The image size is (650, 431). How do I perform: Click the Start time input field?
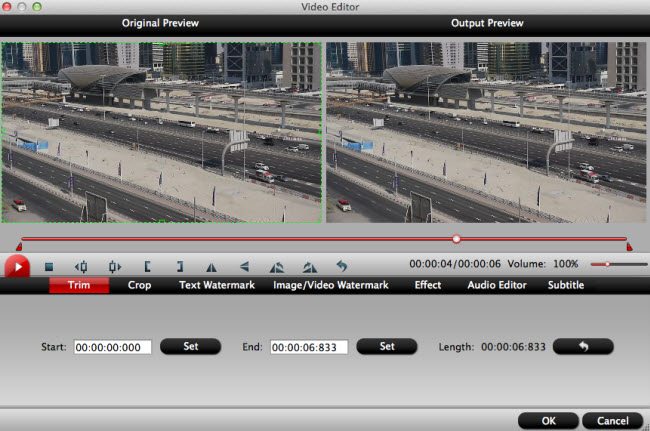click(113, 347)
